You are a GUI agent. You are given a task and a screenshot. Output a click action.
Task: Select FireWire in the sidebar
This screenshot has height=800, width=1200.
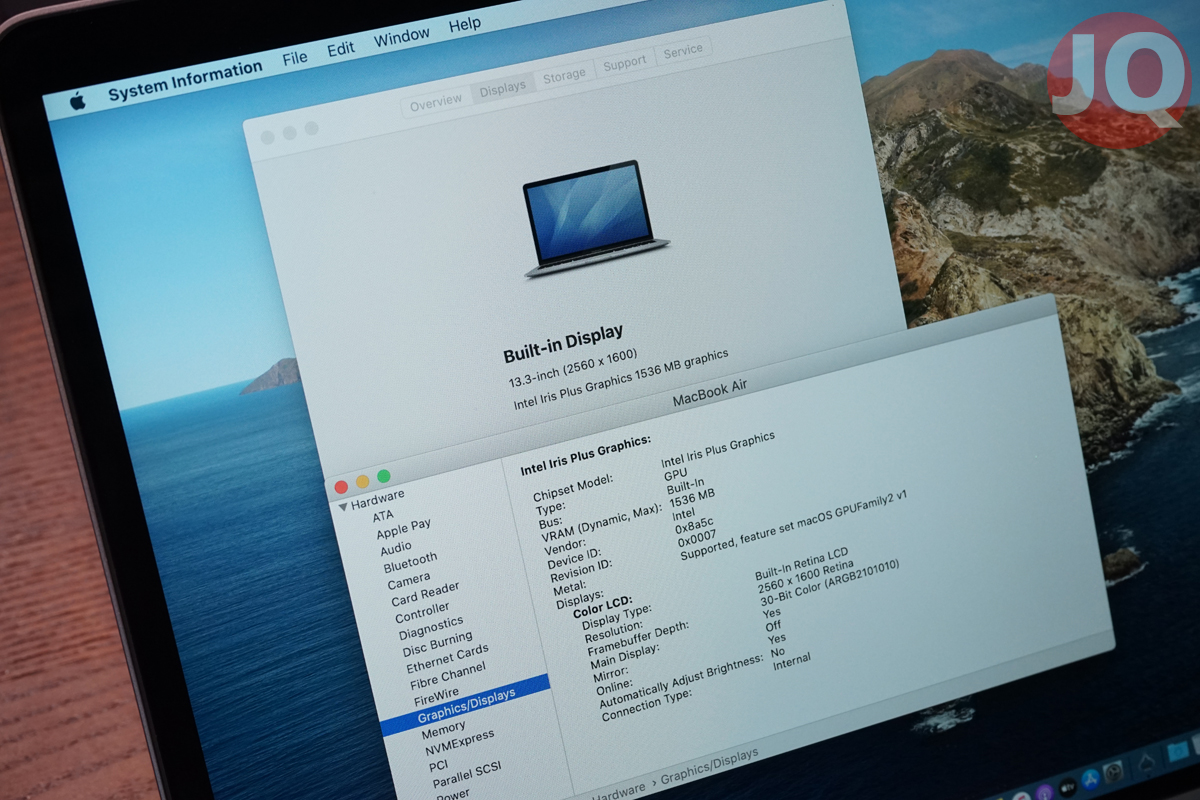pyautogui.click(x=436, y=696)
